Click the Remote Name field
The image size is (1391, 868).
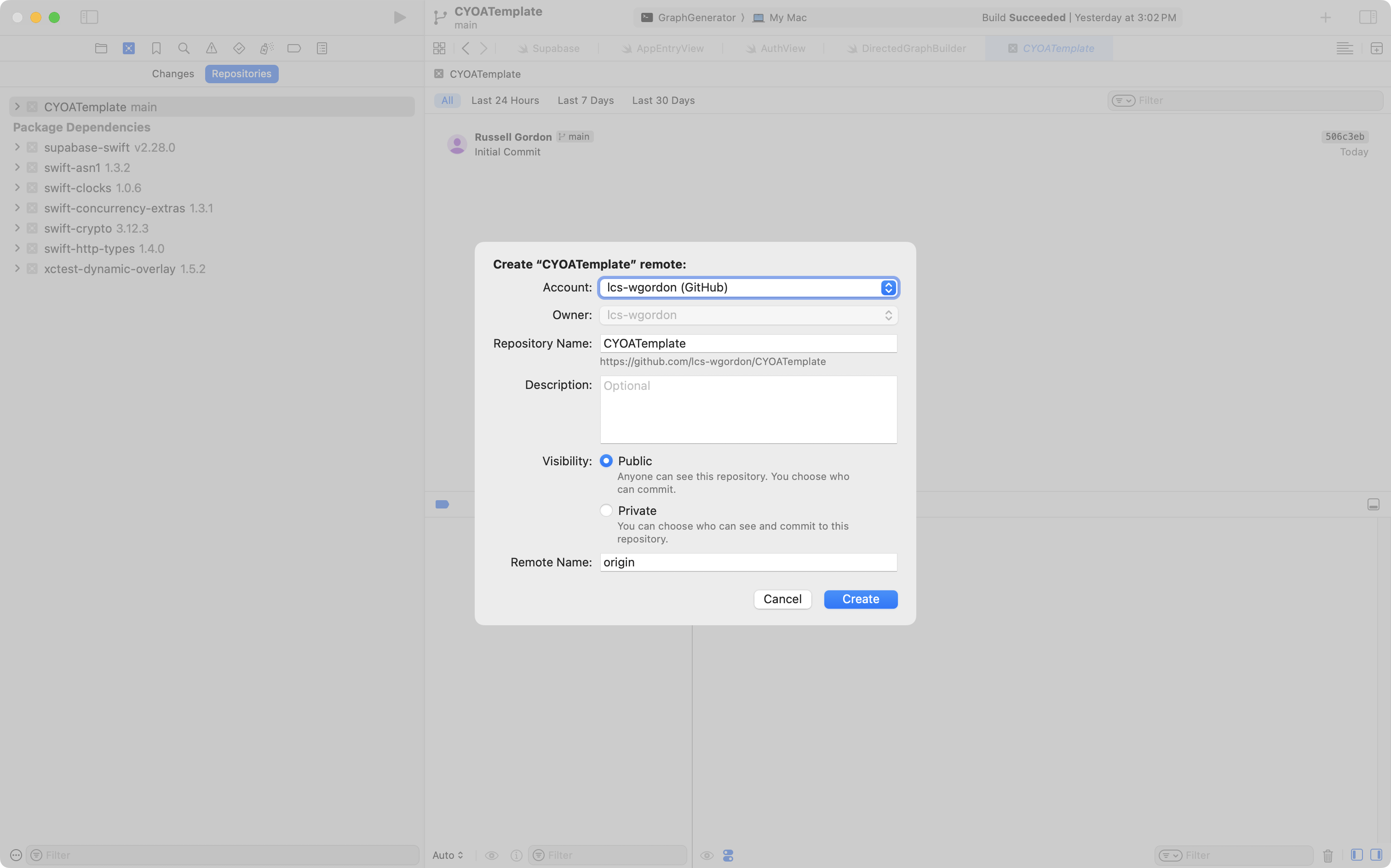748,562
